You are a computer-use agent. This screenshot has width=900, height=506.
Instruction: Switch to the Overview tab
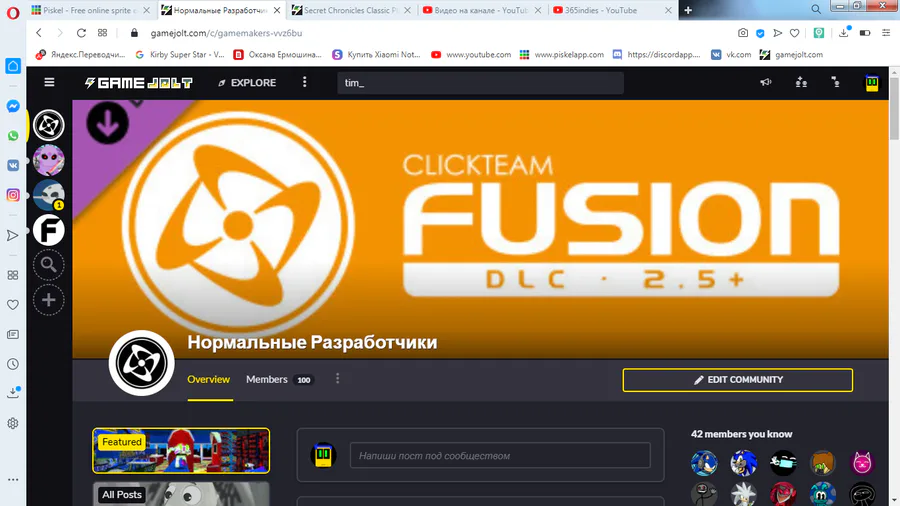208,379
